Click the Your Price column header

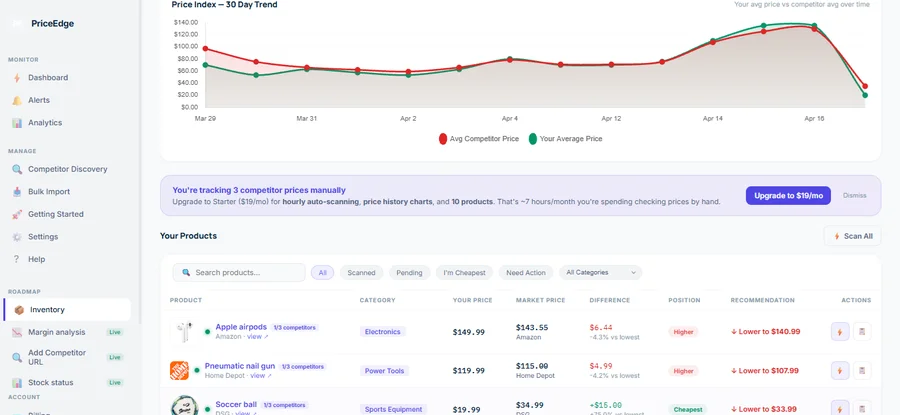[471, 300]
